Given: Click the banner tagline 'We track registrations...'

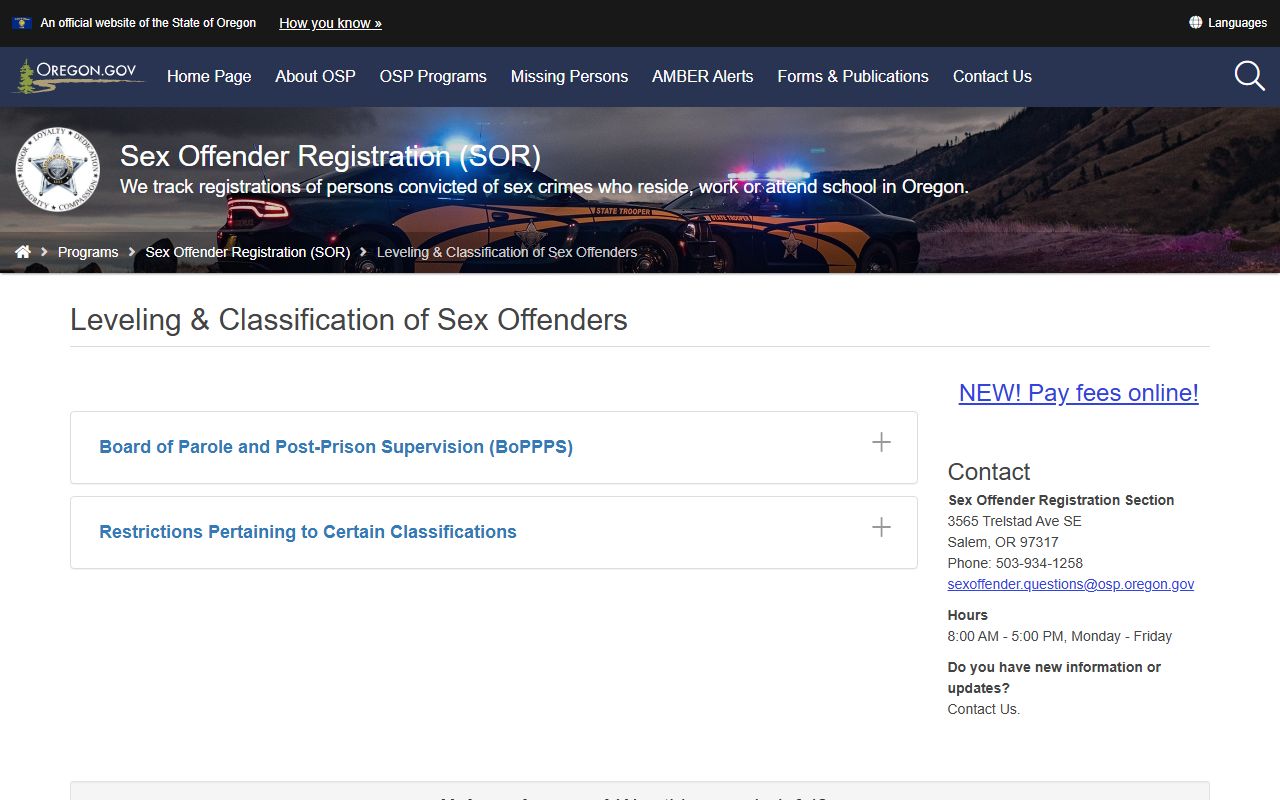Looking at the screenshot, I should [544, 187].
